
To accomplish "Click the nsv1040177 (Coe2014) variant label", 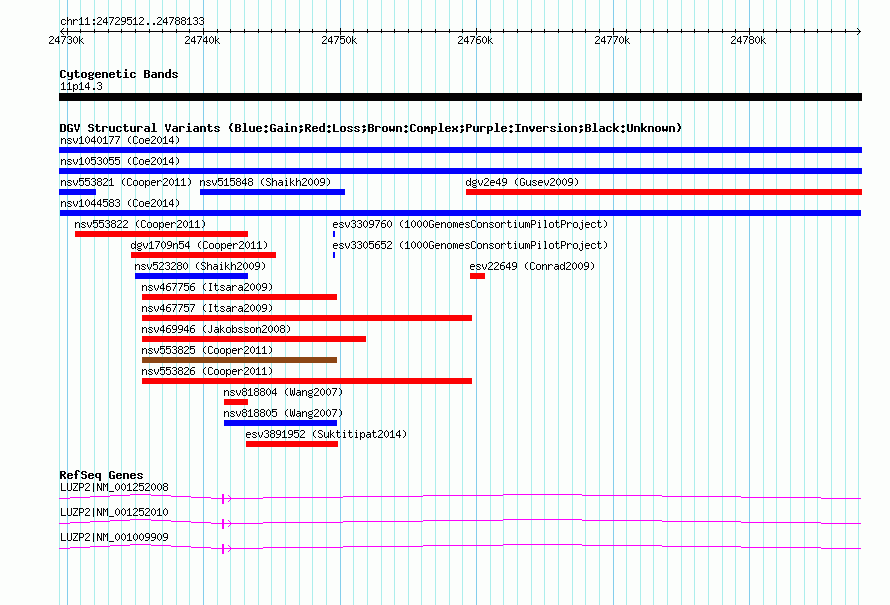I will click(x=120, y=140).
